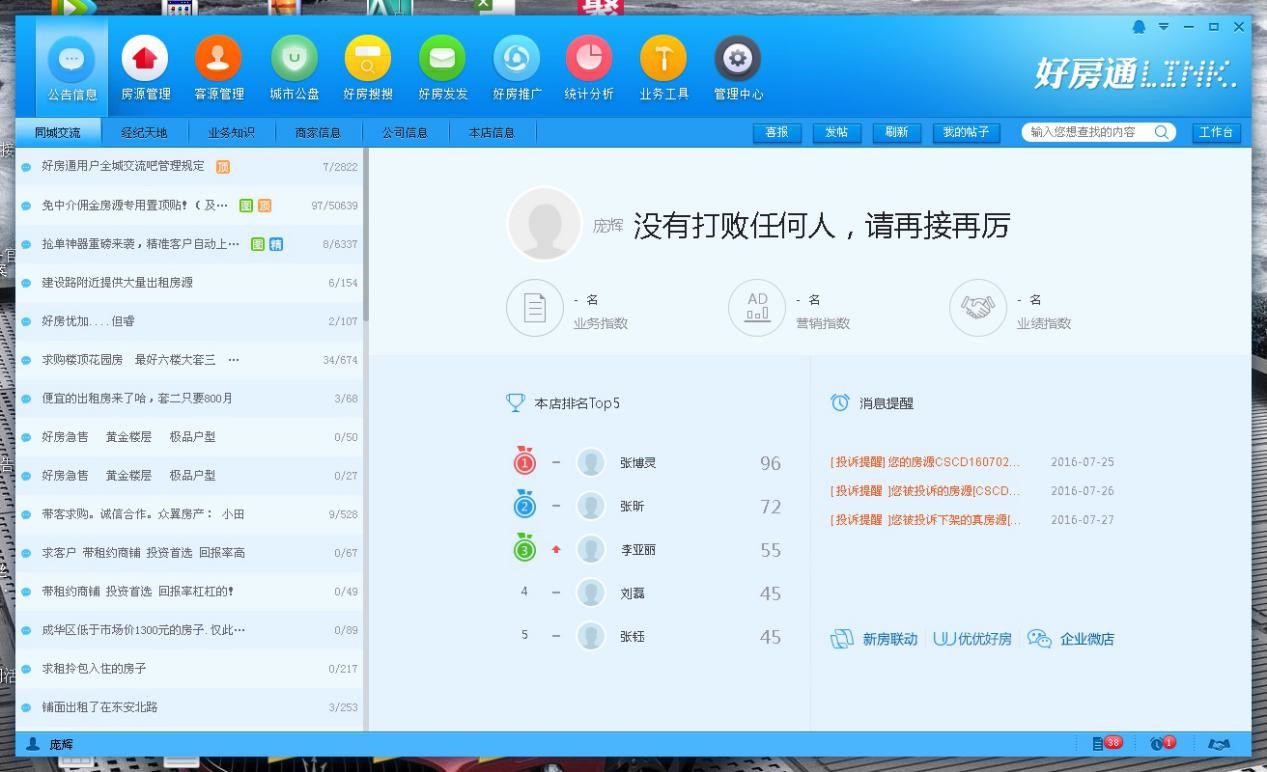
Task: Open 管理中心 gear icon
Action: [x=738, y=60]
